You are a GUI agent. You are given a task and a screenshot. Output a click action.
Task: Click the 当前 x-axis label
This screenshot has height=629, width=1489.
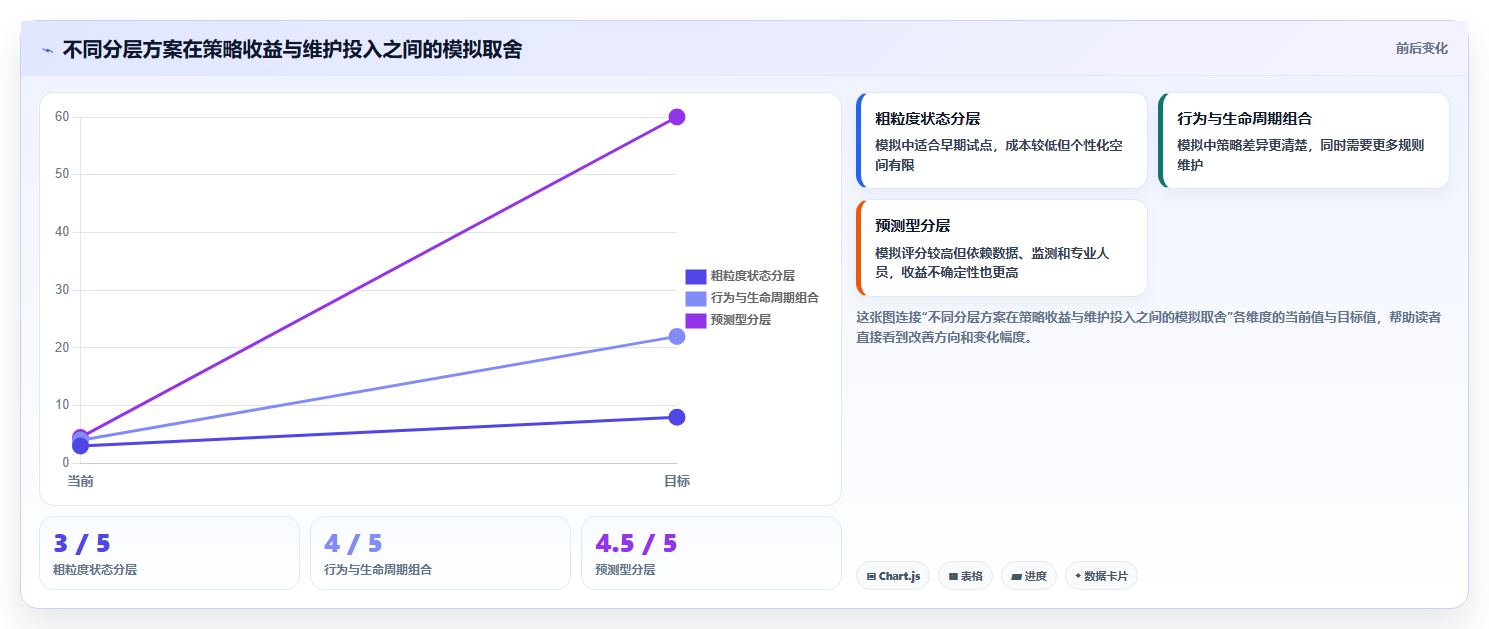[x=80, y=481]
